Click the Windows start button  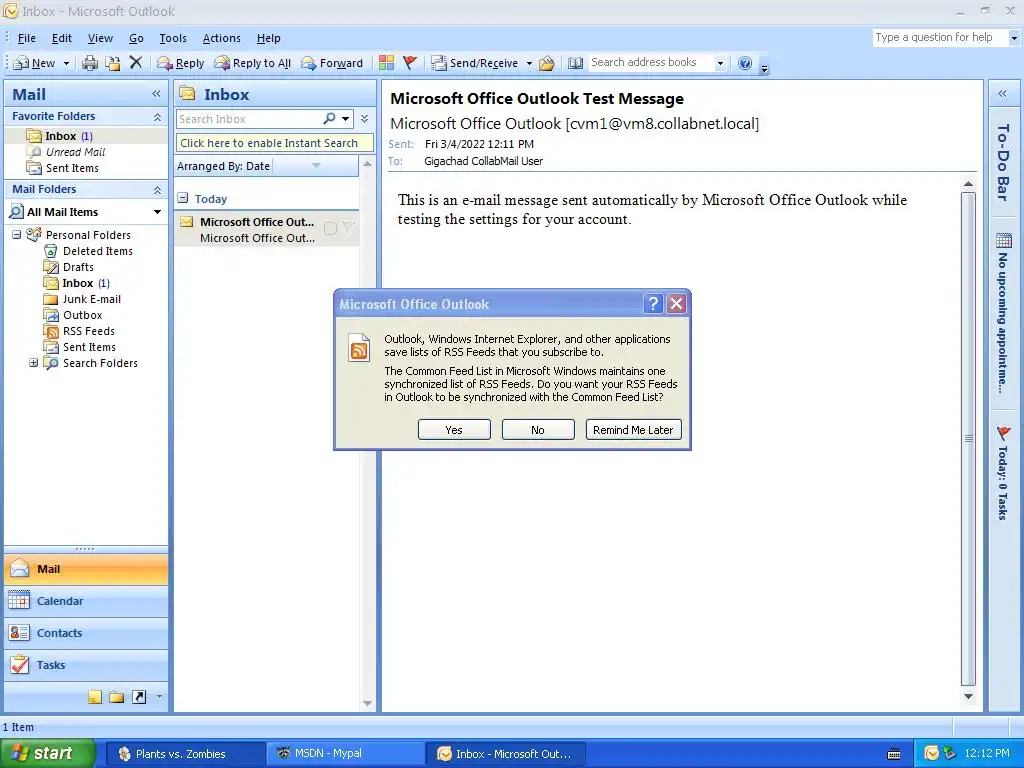tap(47, 753)
